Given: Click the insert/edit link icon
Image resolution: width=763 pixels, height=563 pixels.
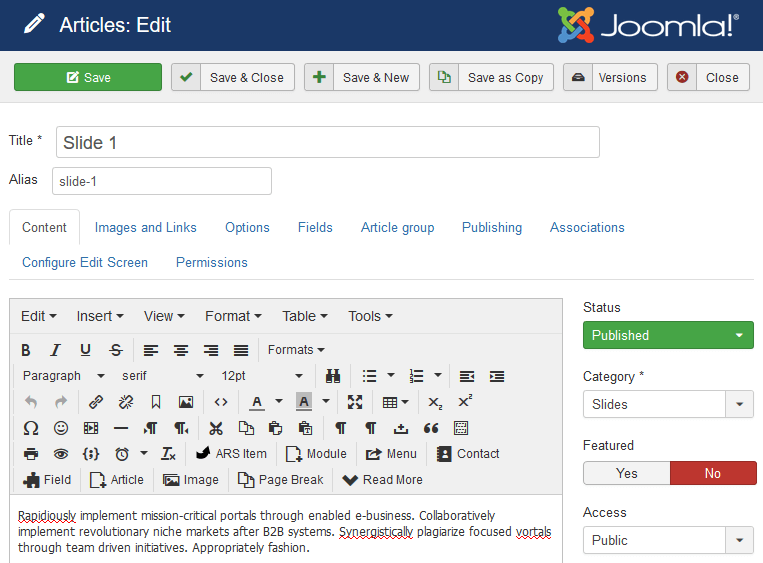Looking at the screenshot, I should [x=96, y=402].
